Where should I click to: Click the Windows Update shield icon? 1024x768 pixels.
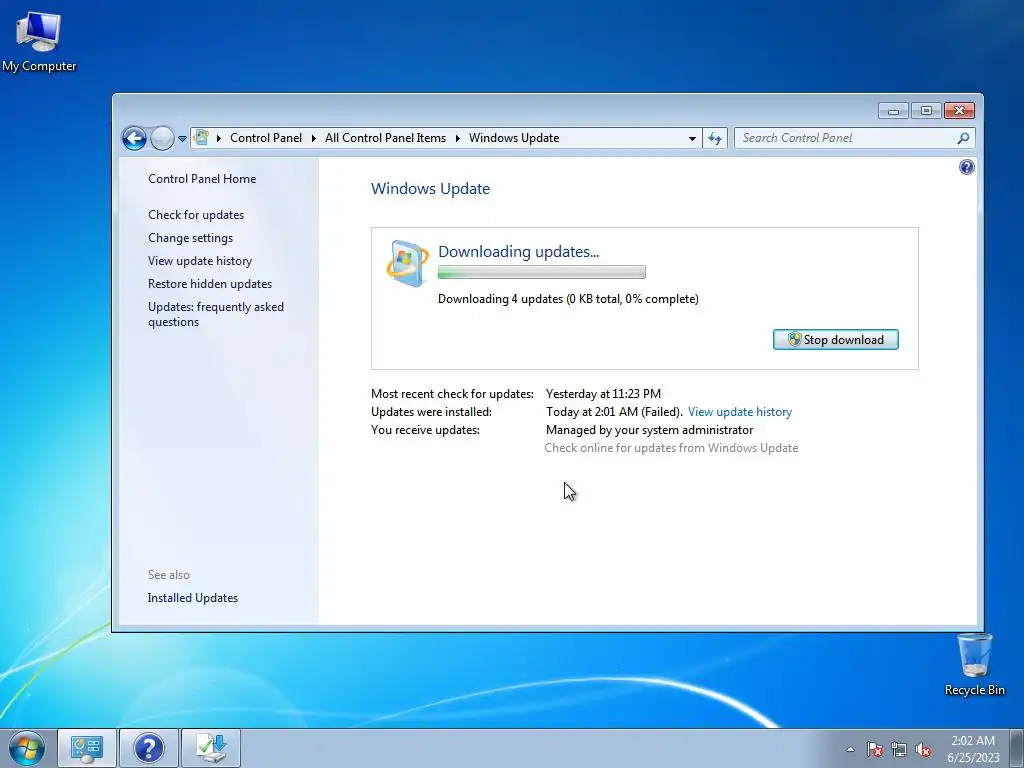[407, 264]
